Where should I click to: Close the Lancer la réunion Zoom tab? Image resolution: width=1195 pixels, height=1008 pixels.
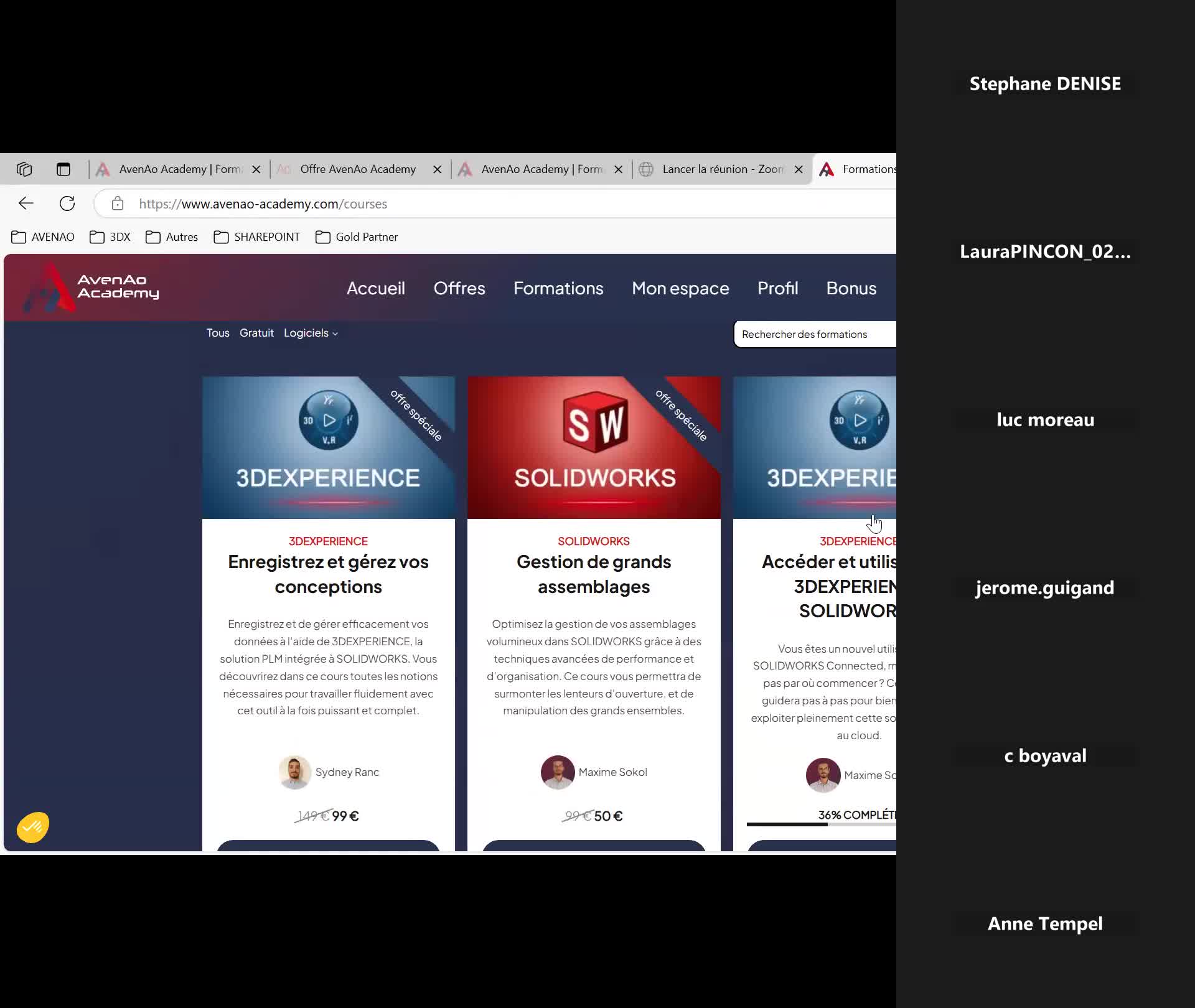pos(799,169)
